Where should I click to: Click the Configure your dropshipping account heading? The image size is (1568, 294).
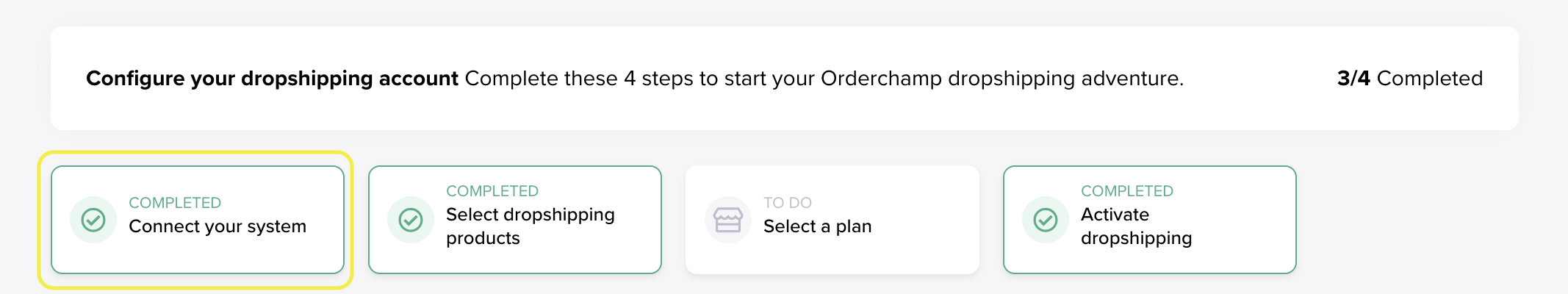pyautogui.click(x=272, y=79)
